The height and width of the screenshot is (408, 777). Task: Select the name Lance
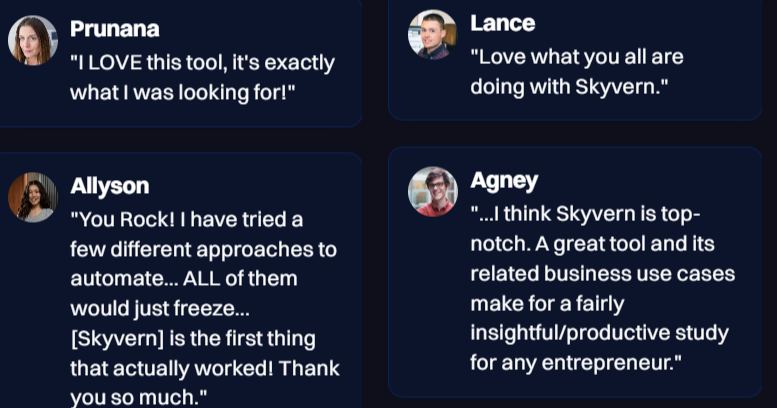pos(502,23)
